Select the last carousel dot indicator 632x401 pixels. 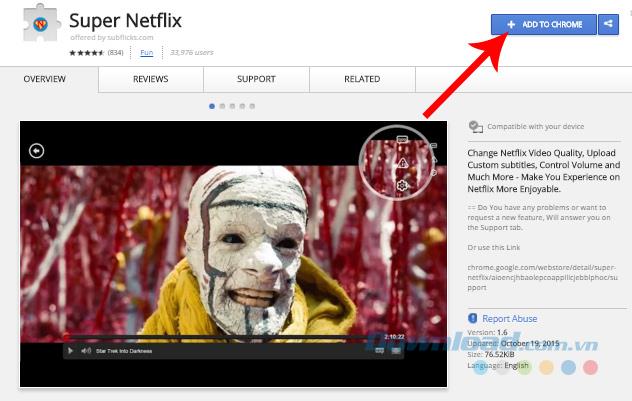[252, 105]
